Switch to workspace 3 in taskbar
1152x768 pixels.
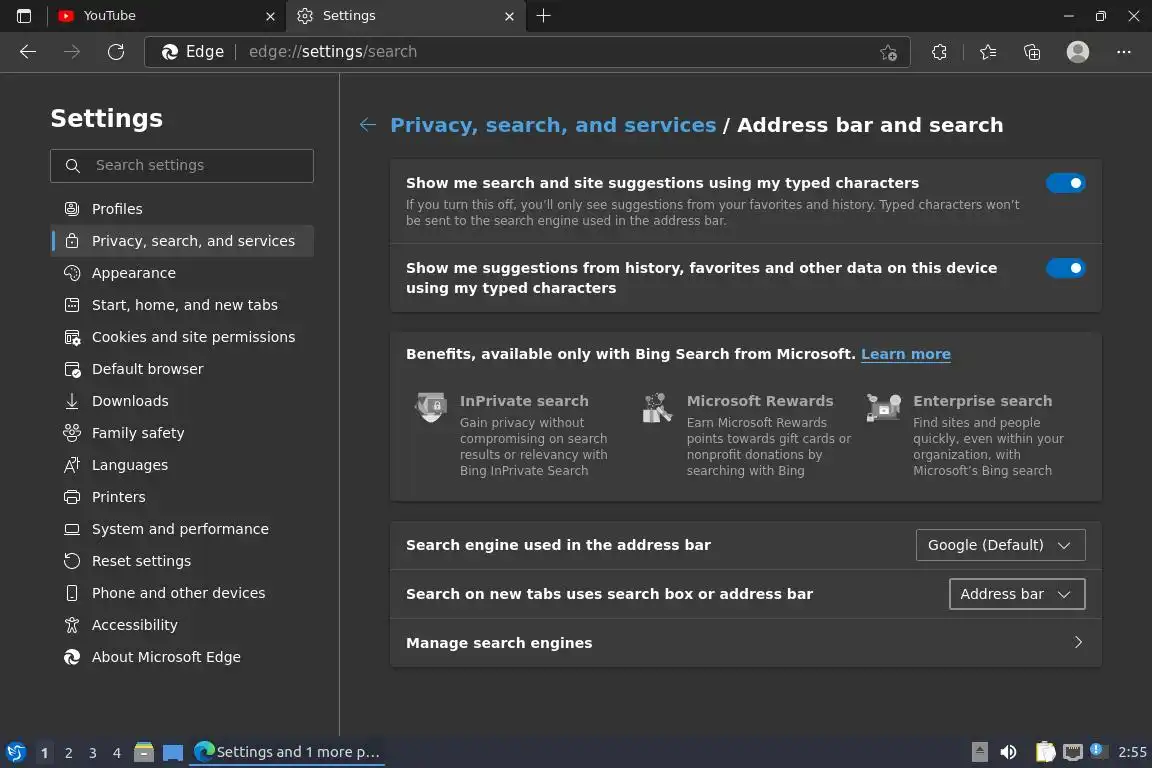click(x=93, y=753)
